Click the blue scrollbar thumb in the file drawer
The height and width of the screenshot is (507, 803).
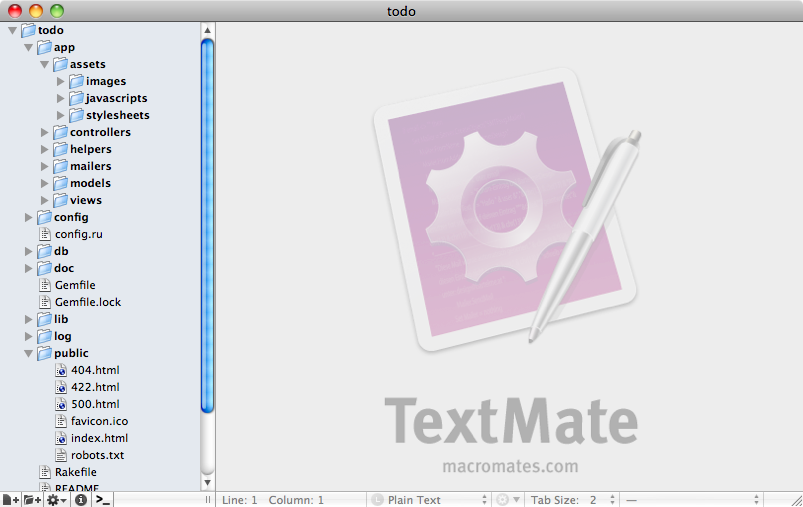coord(207,225)
